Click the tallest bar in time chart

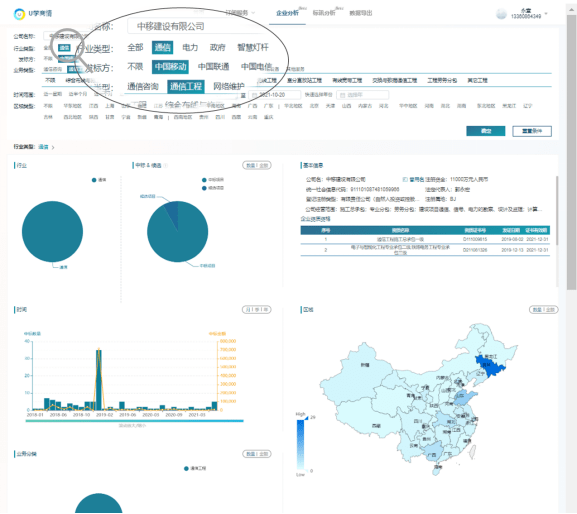point(99,380)
